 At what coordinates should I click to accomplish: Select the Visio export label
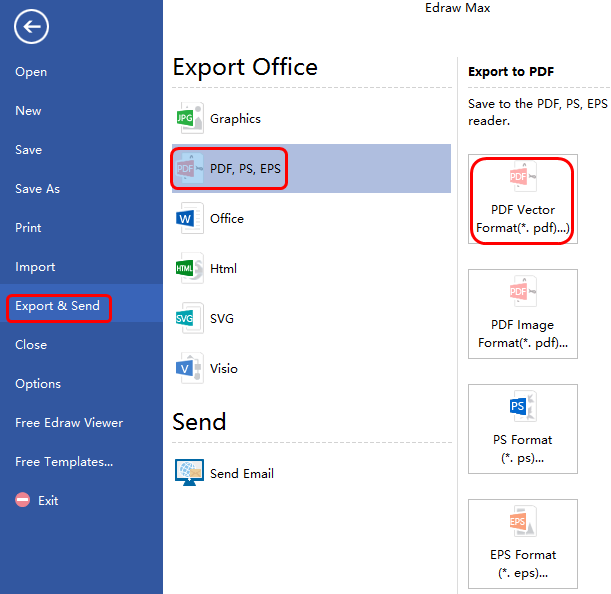pyautogui.click(x=224, y=369)
